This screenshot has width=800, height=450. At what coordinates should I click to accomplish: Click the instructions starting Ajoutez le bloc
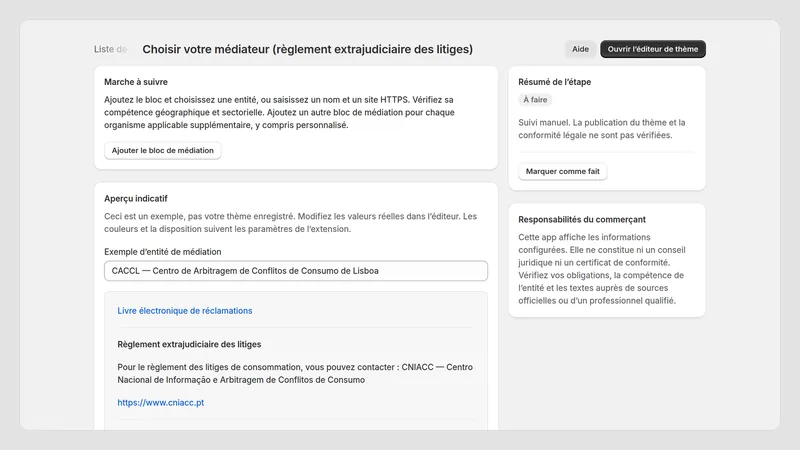tap(279, 112)
